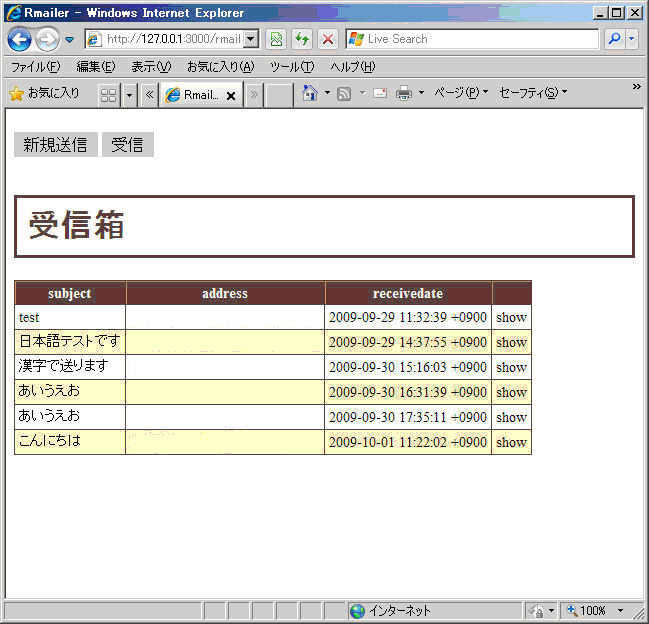Click the Home house icon
This screenshot has width=649, height=624.
310,93
